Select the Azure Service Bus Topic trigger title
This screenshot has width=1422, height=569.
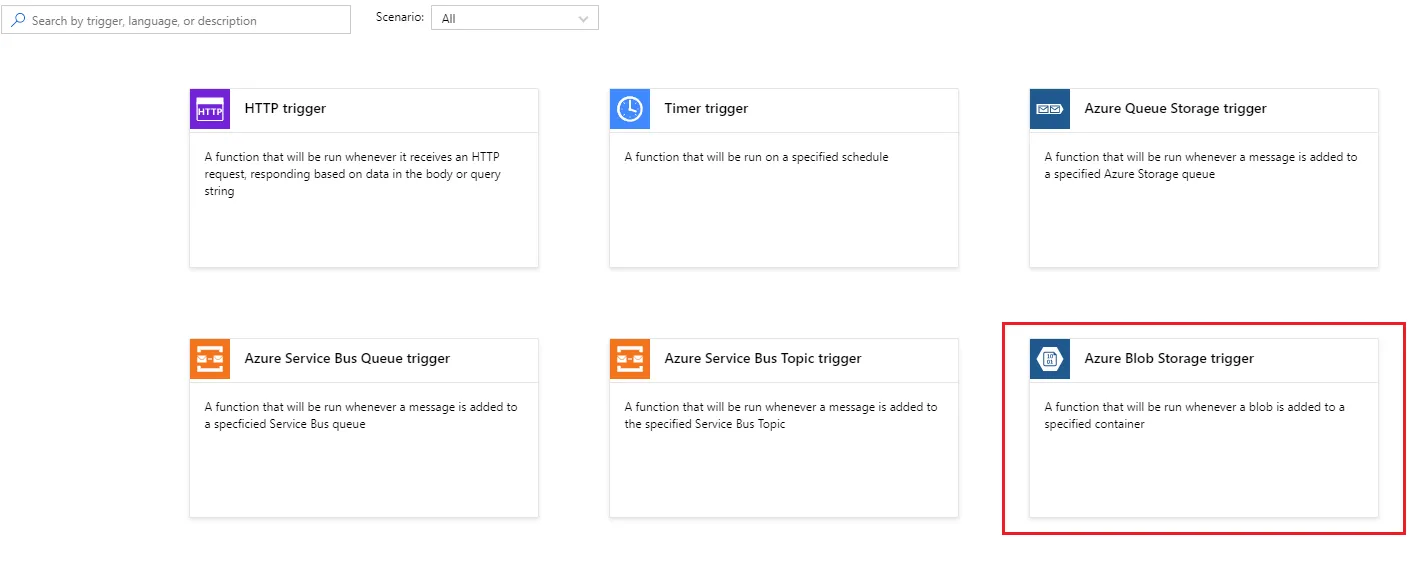pos(763,358)
